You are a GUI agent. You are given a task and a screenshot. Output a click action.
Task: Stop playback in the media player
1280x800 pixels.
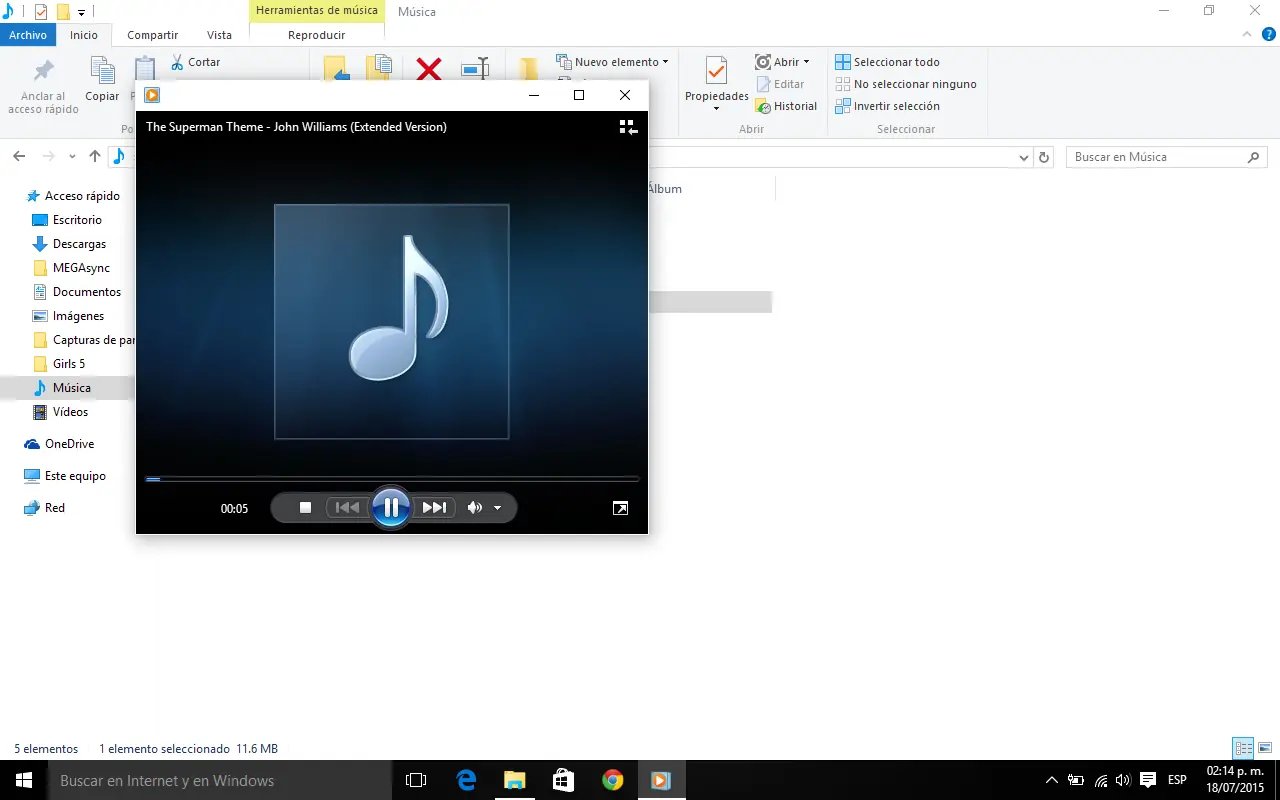[x=306, y=508]
